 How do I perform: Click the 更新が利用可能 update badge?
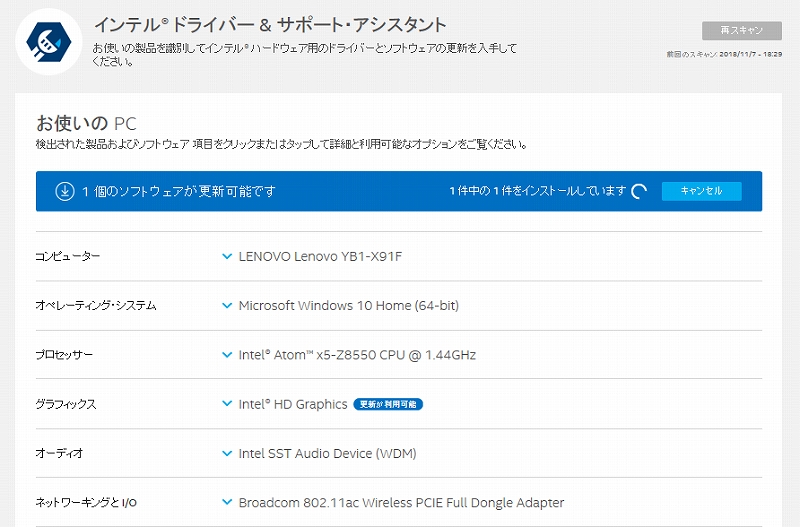[x=388, y=404]
